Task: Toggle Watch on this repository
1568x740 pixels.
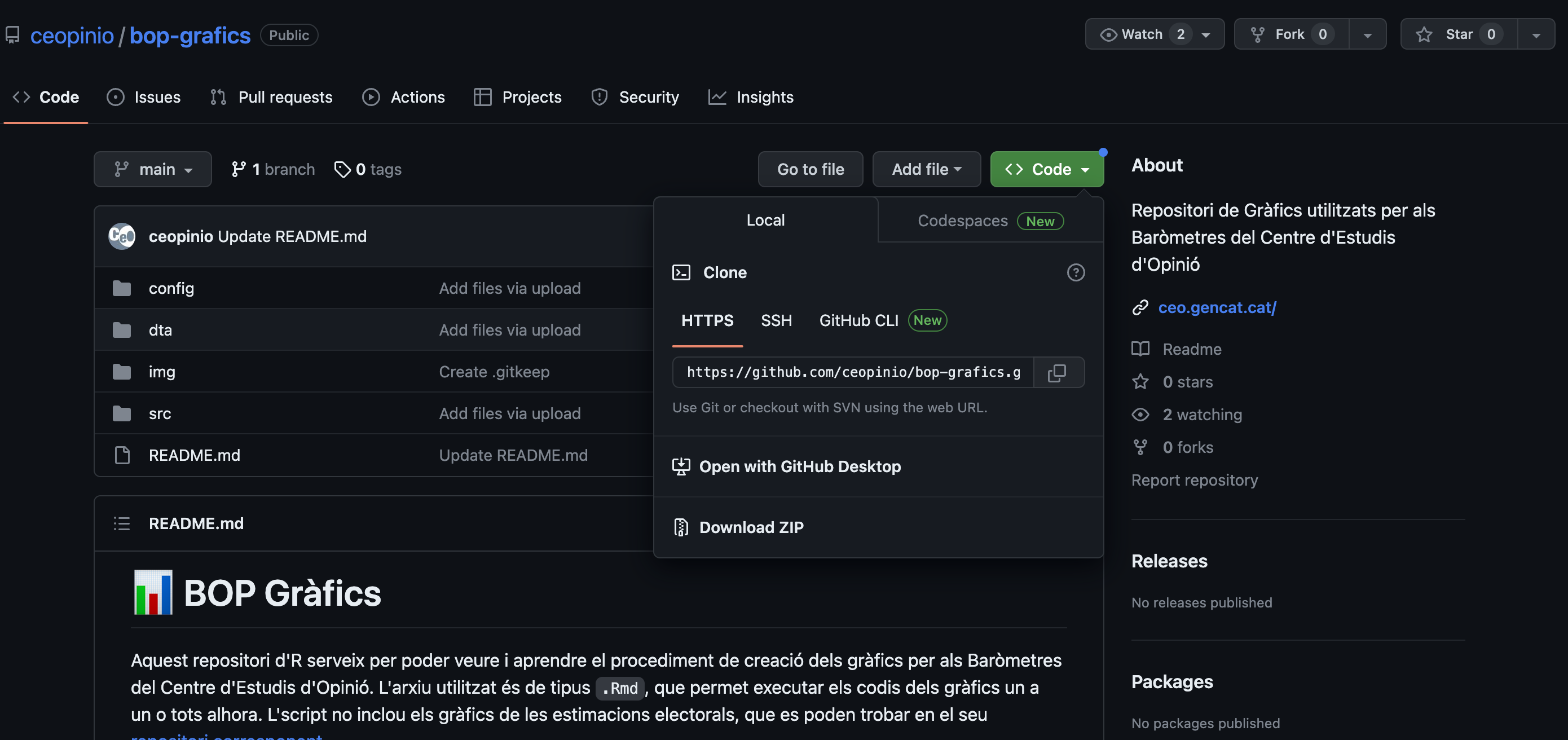Action: pyautogui.click(x=1142, y=35)
